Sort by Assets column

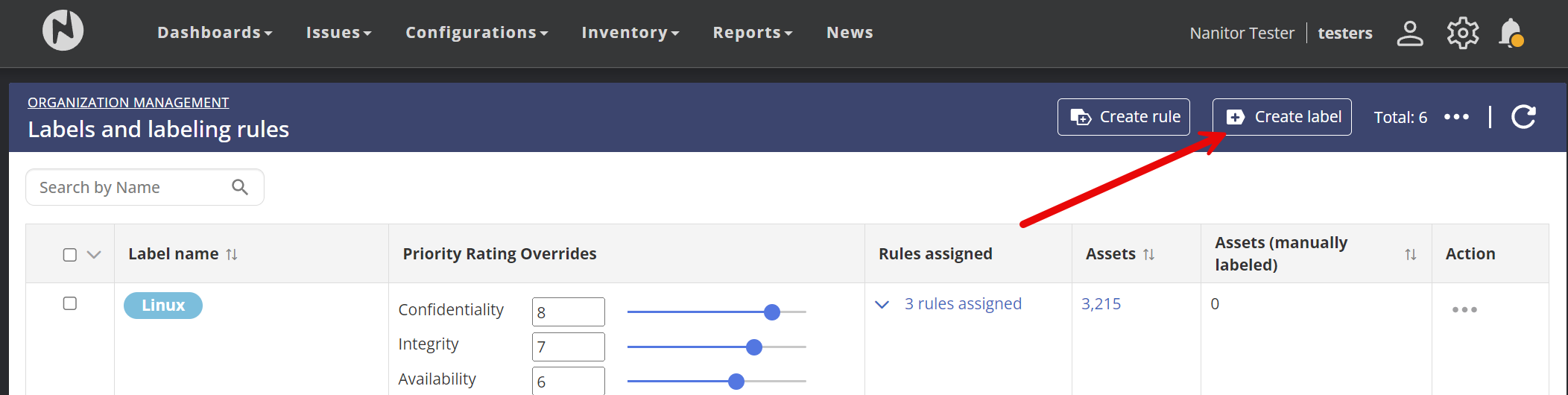[1148, 254]
